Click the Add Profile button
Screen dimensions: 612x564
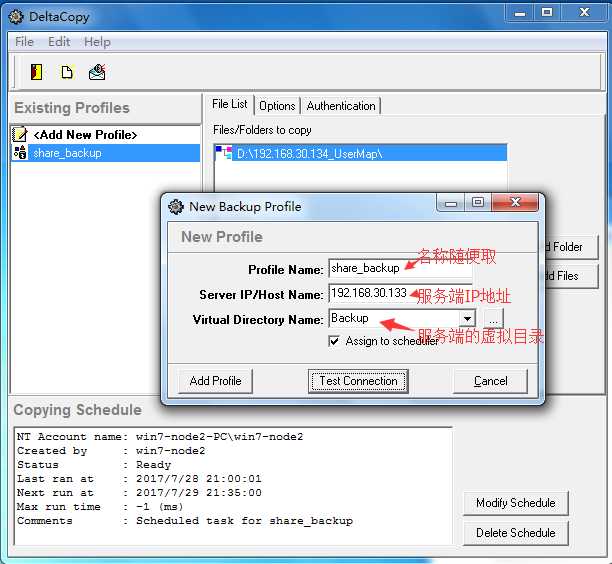(x=215, y=381)
